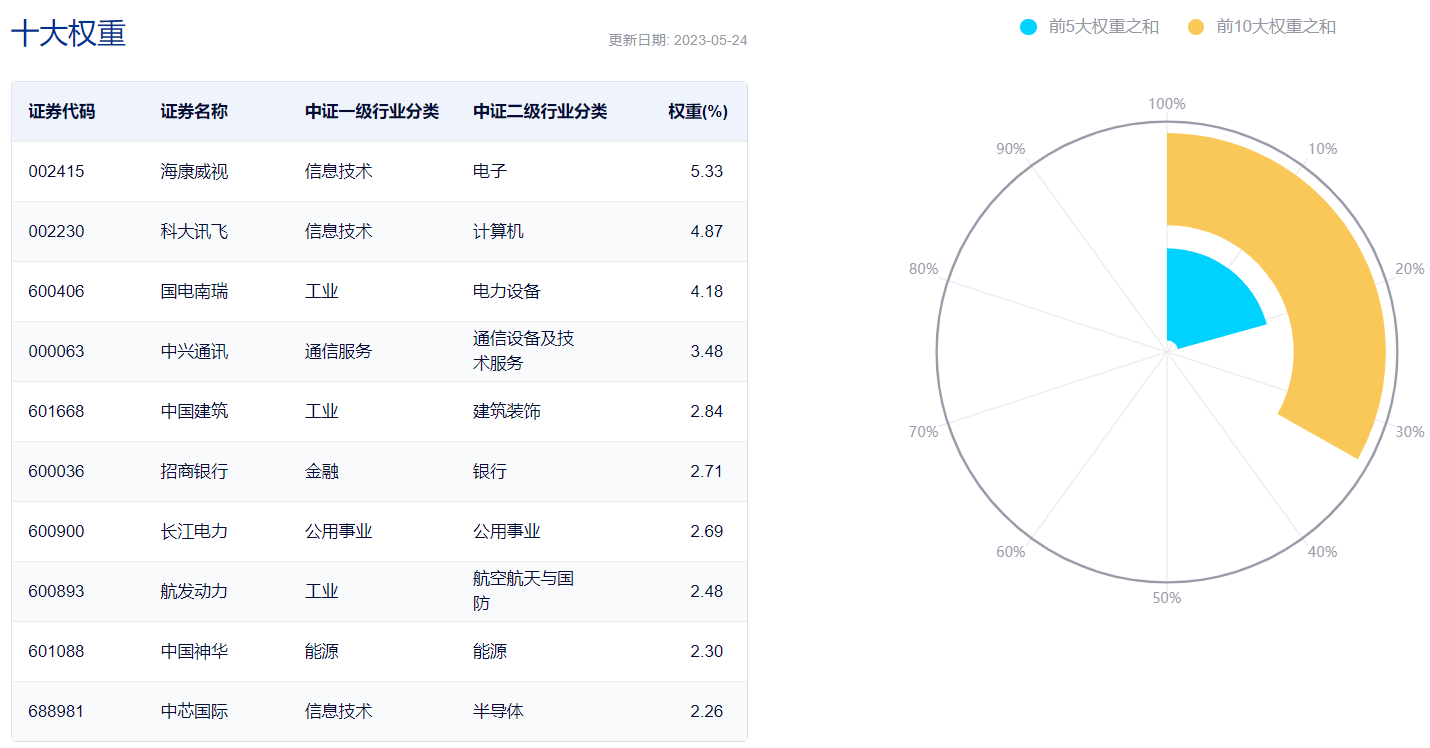Select security code 000063
1430x748 pixels.
[56, 352]
